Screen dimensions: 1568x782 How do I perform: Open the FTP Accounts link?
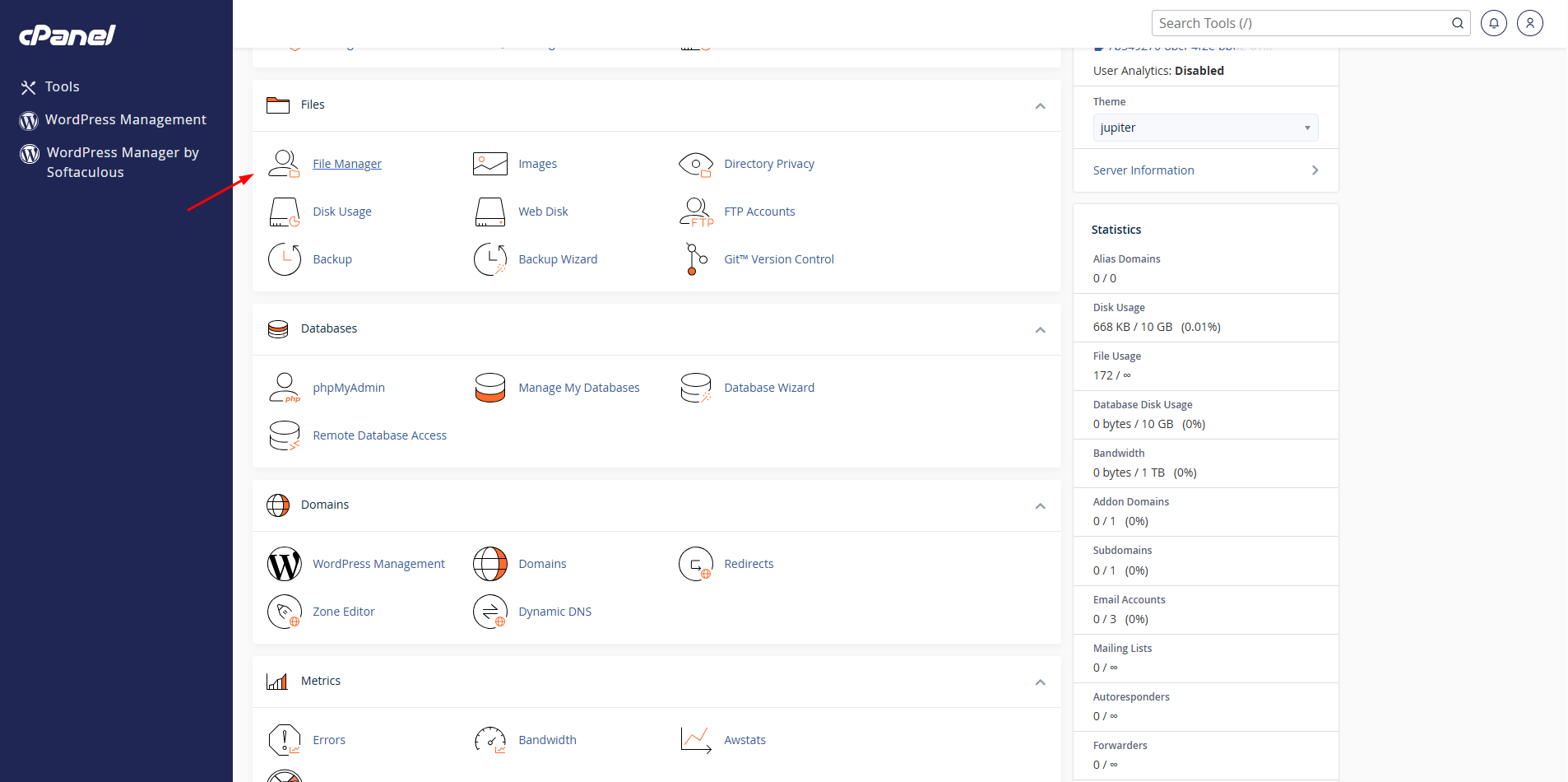pyautogui.click(x=759, y=212)
